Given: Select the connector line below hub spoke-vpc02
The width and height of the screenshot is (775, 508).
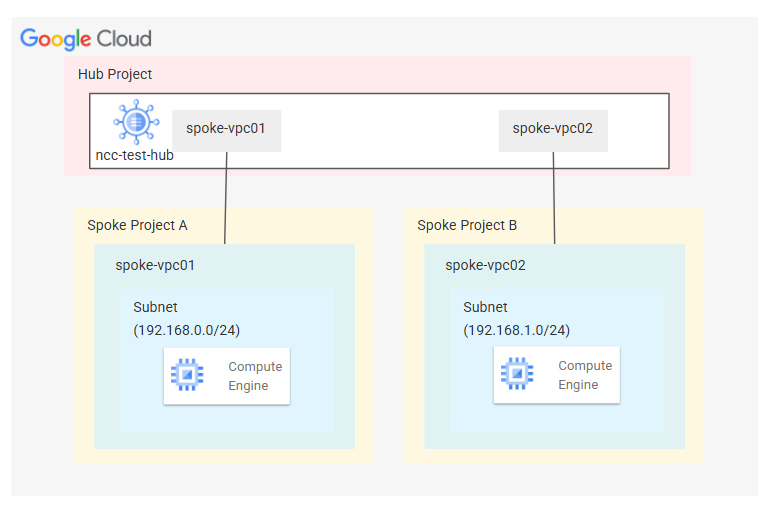Looking at the screenshot, I should click(x=554, y=198).
